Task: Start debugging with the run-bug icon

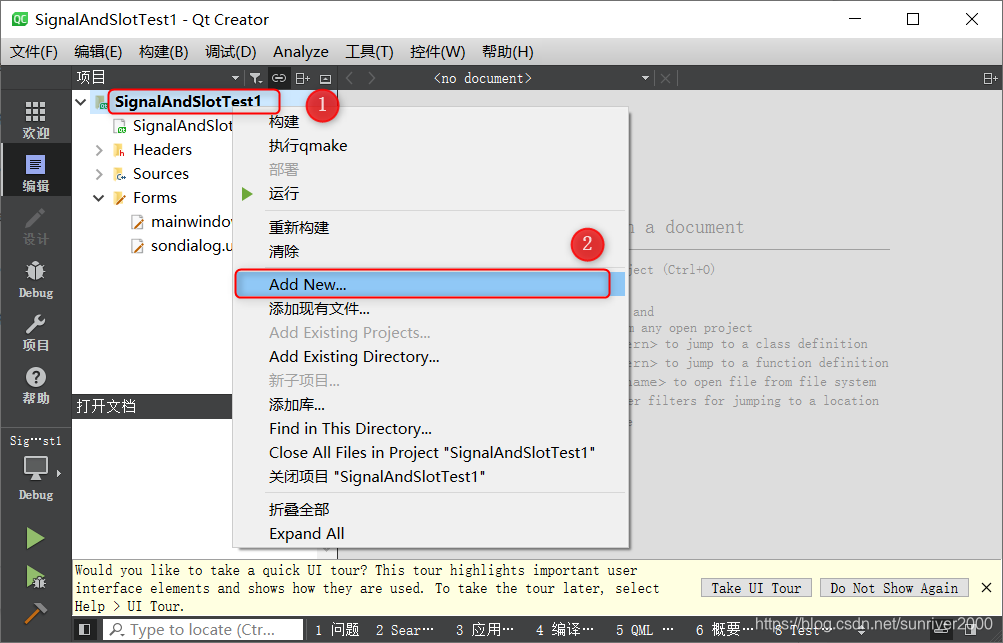Action: tap(35, 577)
